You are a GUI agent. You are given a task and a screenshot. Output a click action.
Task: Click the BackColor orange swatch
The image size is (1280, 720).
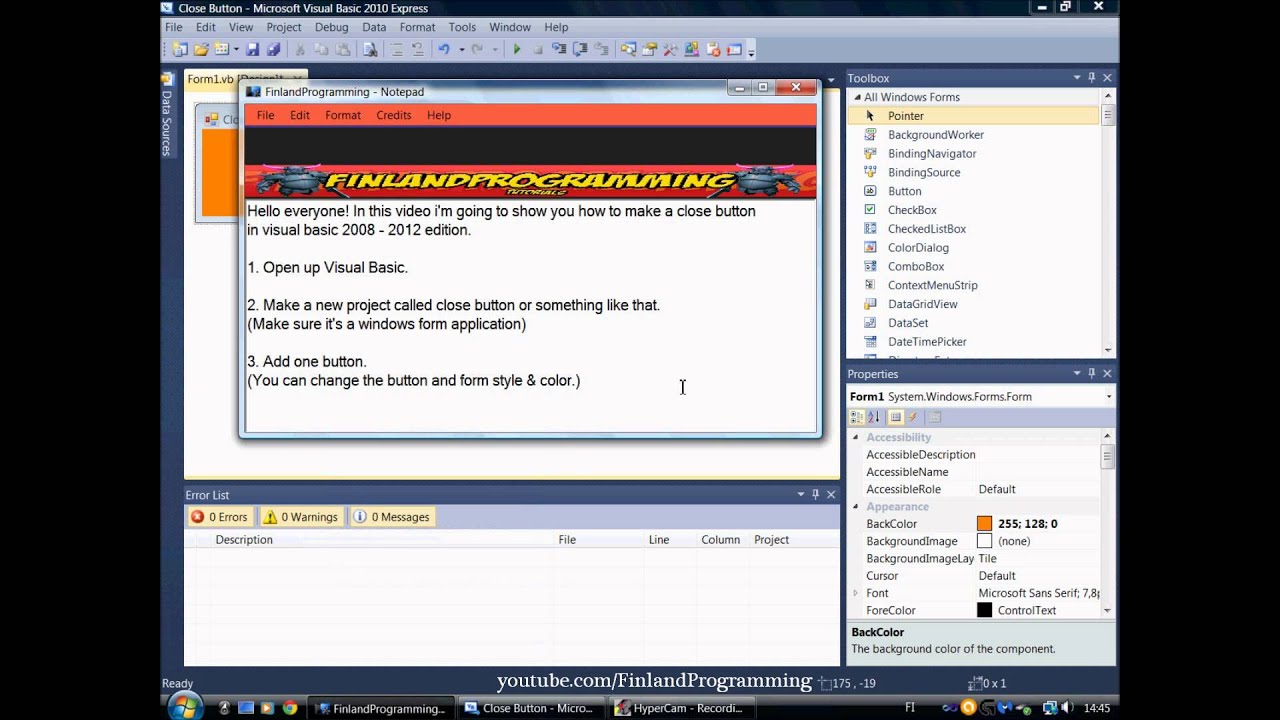pyautogui.click(x=985, y=524)
